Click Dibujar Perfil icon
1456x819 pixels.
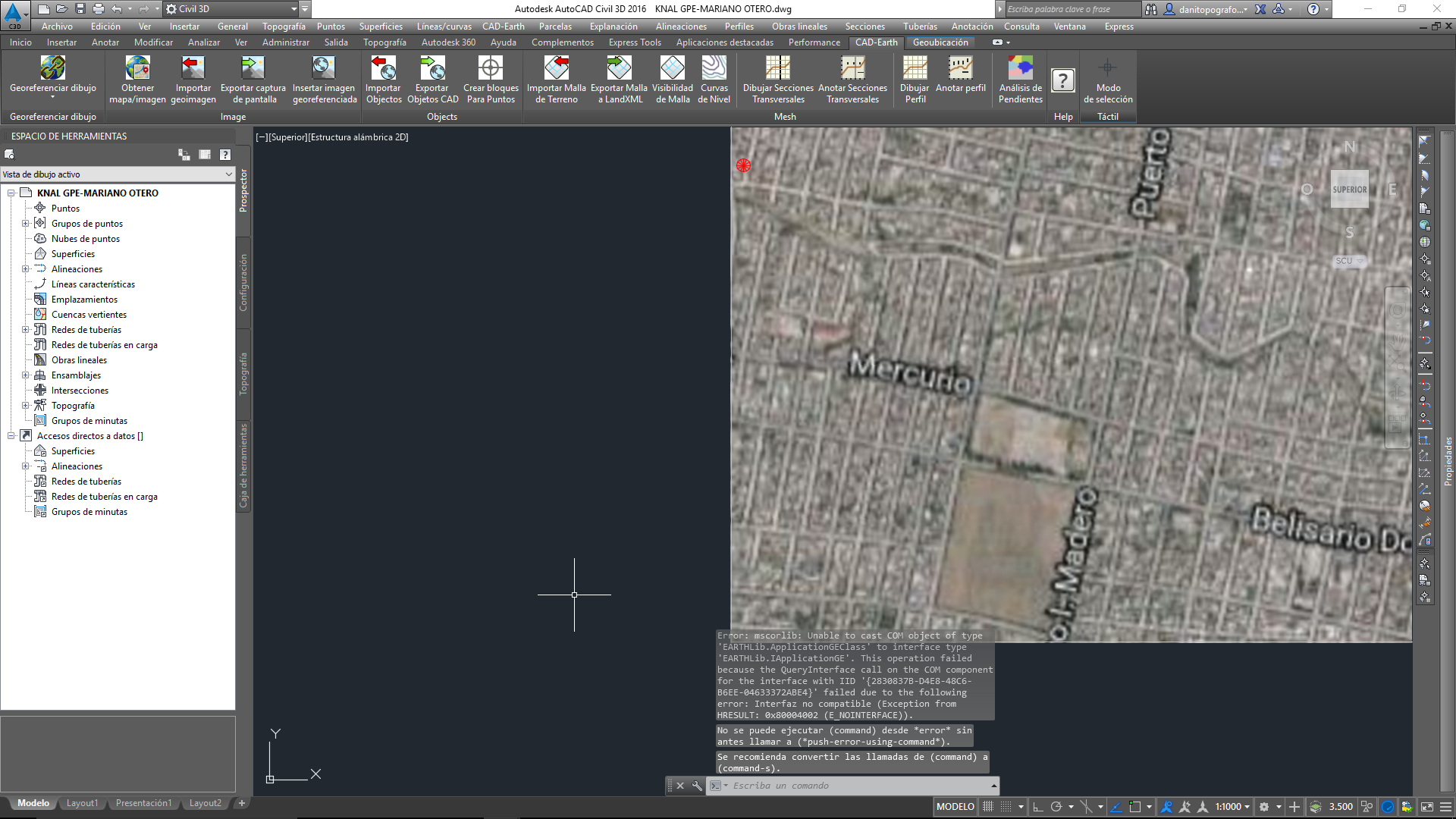[x=915, y=68]
